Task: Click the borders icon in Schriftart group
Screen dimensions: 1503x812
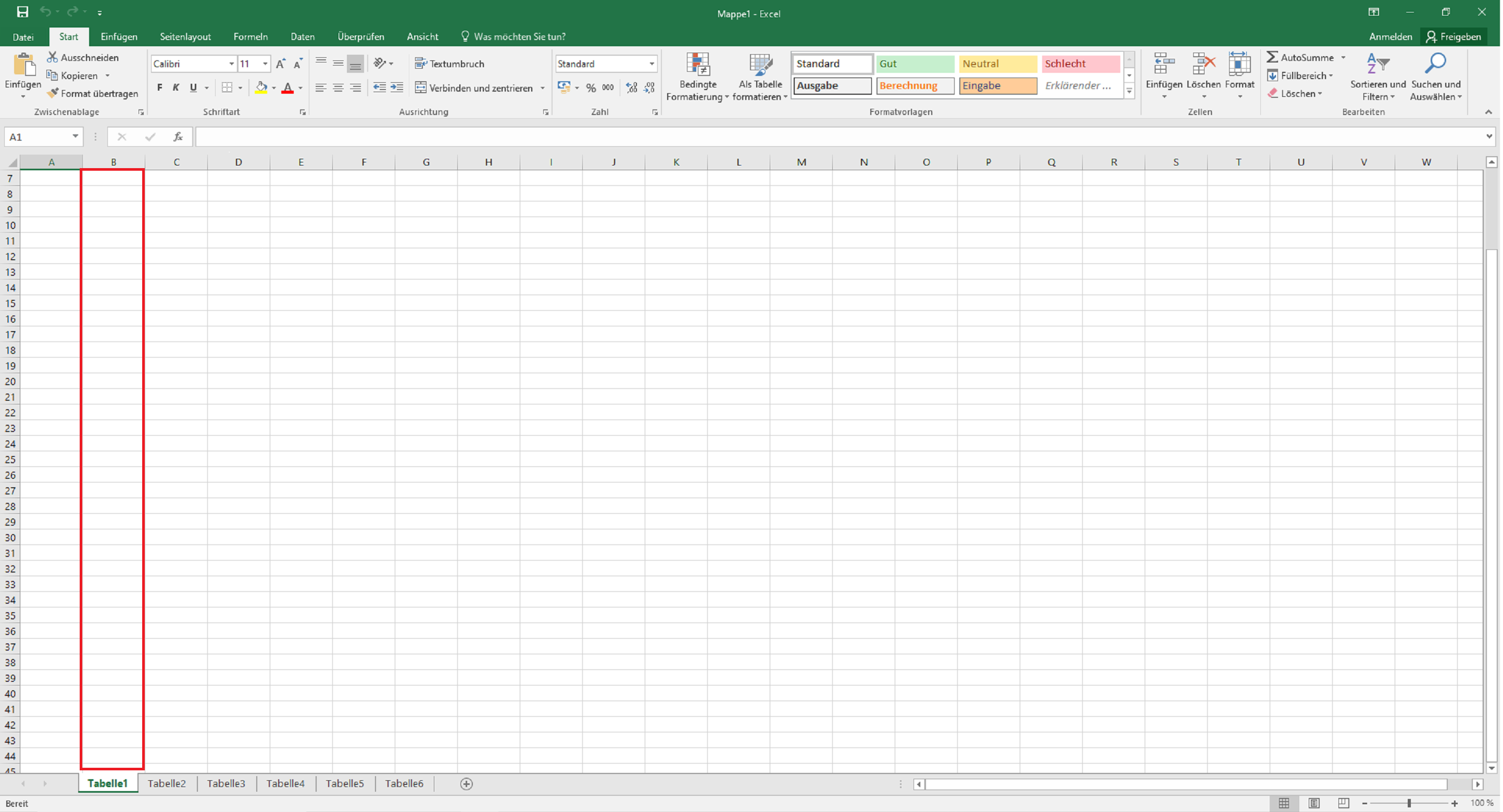Action: point(227,87)
